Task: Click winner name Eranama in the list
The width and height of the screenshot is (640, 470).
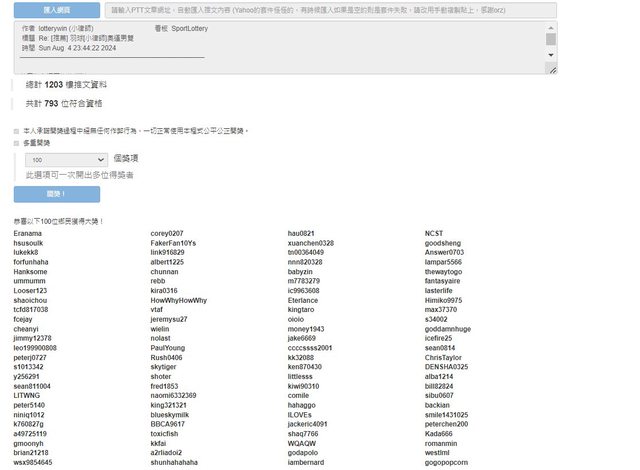Action: [x=28, y=233]
